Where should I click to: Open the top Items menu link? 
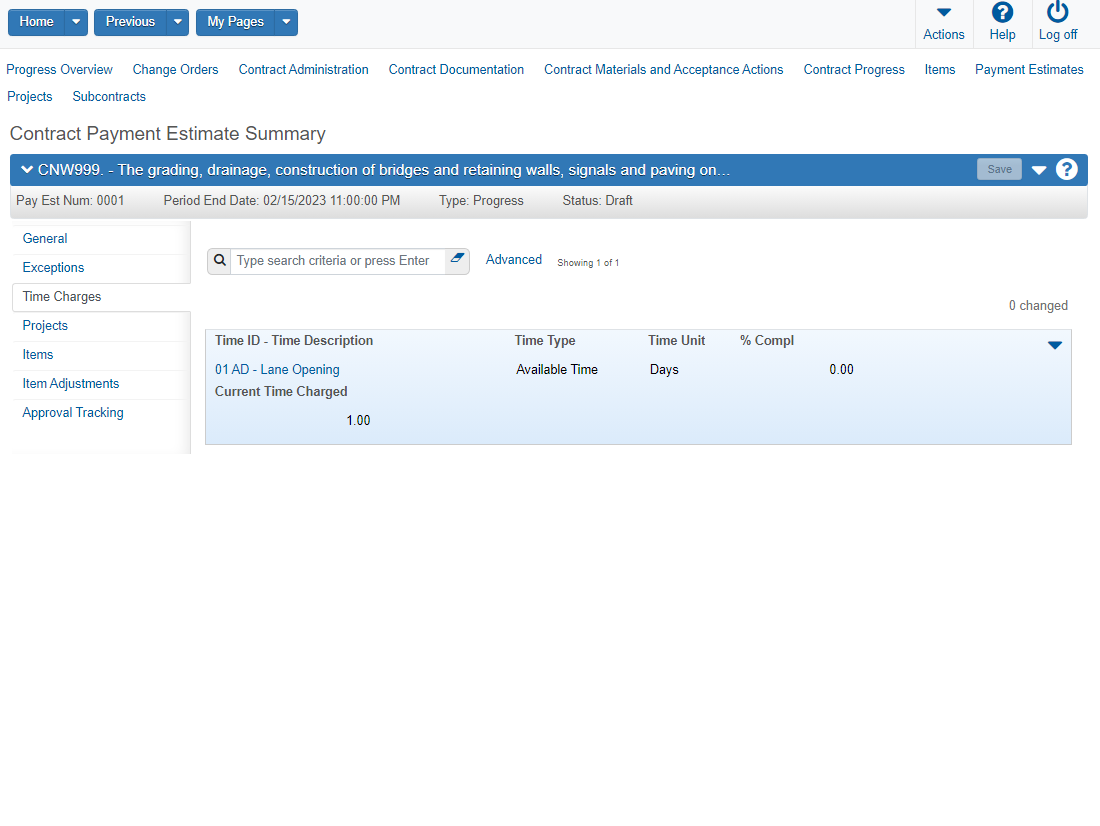[x=939, y=69]
